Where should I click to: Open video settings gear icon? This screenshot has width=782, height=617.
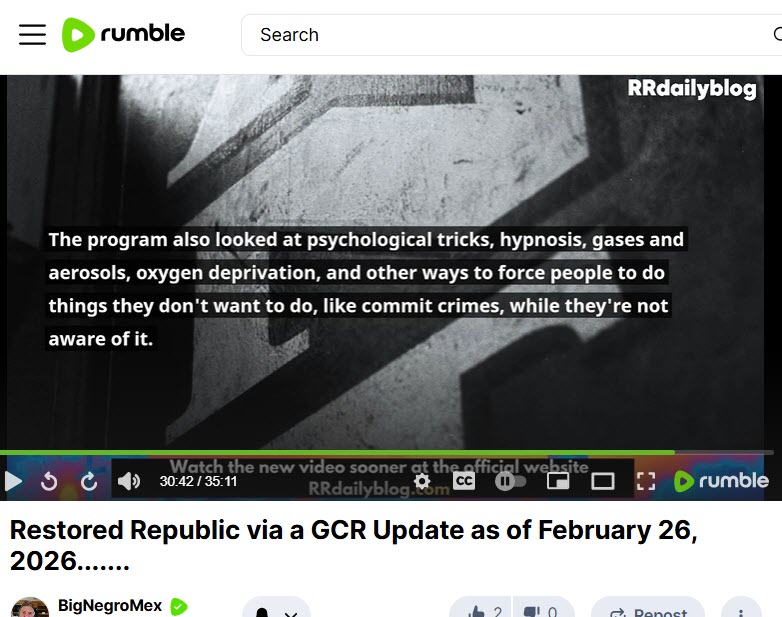[x=422, y=481]
